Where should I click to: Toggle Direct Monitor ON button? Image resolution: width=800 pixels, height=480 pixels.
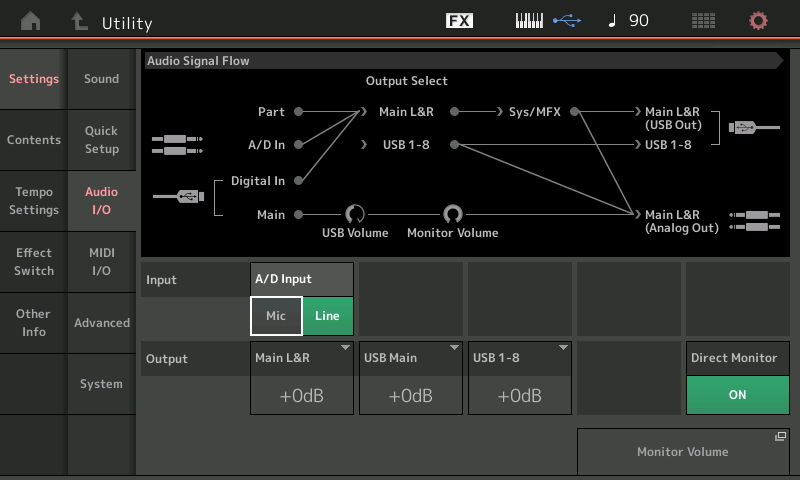738,395
